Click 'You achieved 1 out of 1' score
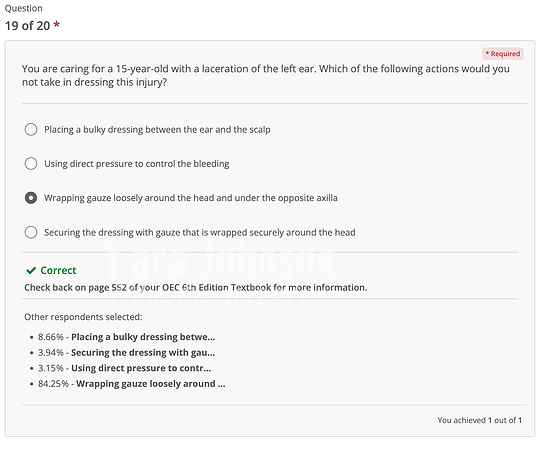 (480, 420)
